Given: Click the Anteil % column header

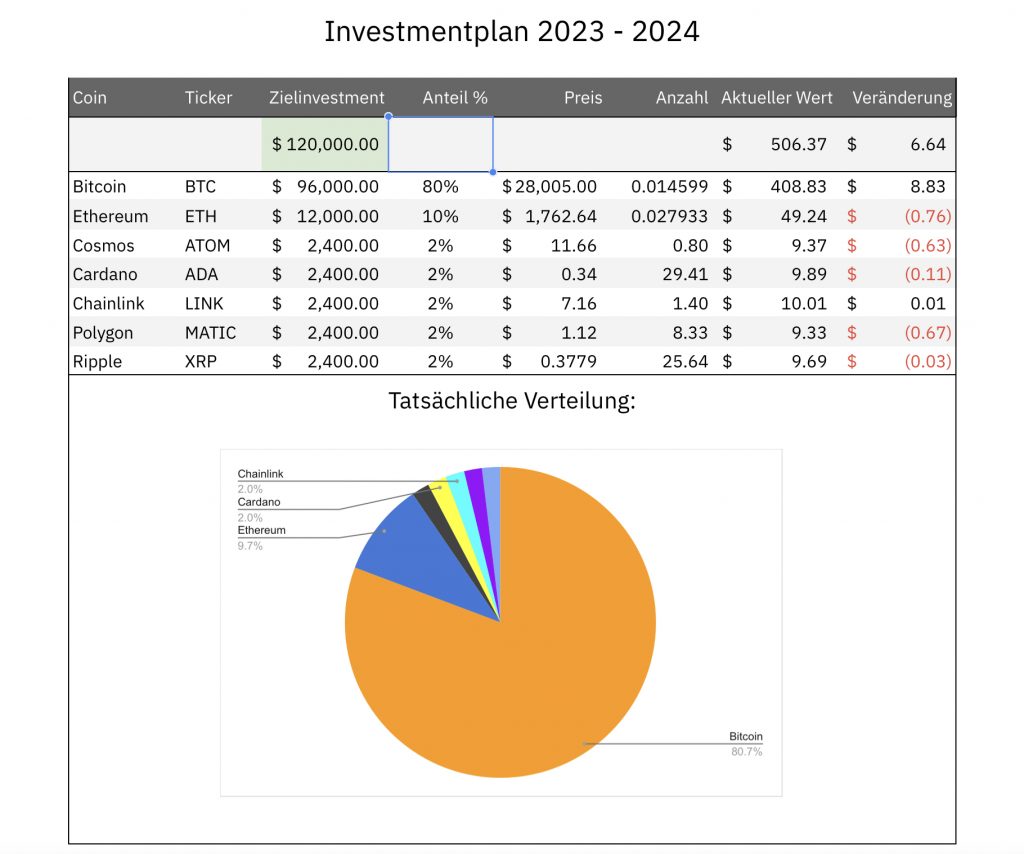Looking at the screenshot, I should click(x=455, y=97).
